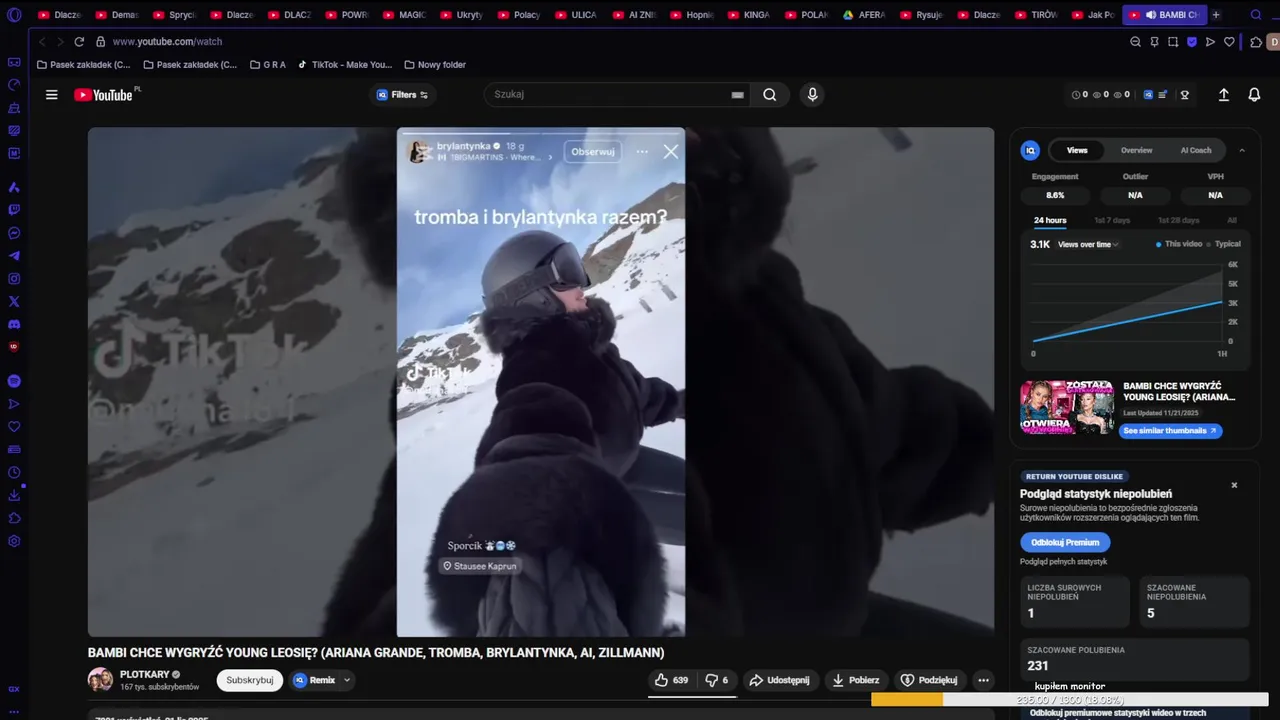Switch to the Overview tab

(x=1136, y=150)
